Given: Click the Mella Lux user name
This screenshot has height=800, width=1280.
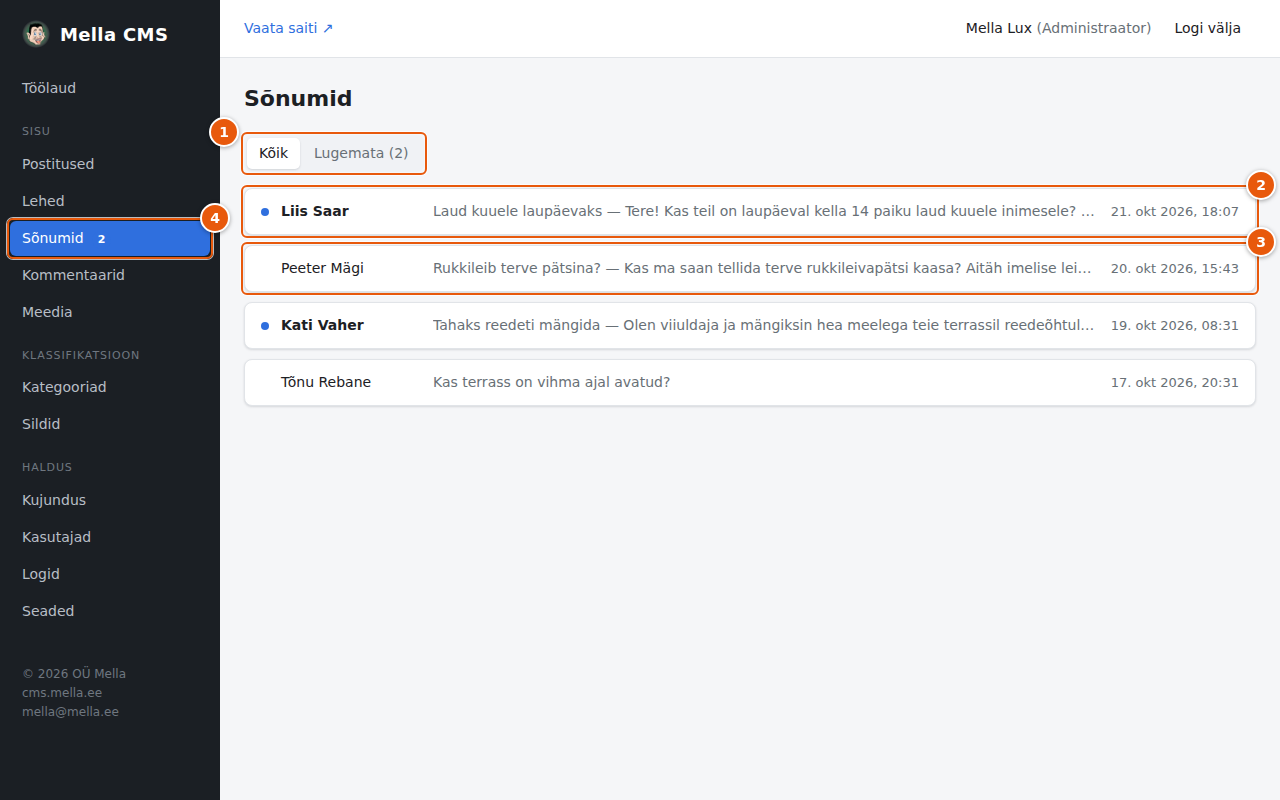Looking at the screenshot, I should [999, 28].
